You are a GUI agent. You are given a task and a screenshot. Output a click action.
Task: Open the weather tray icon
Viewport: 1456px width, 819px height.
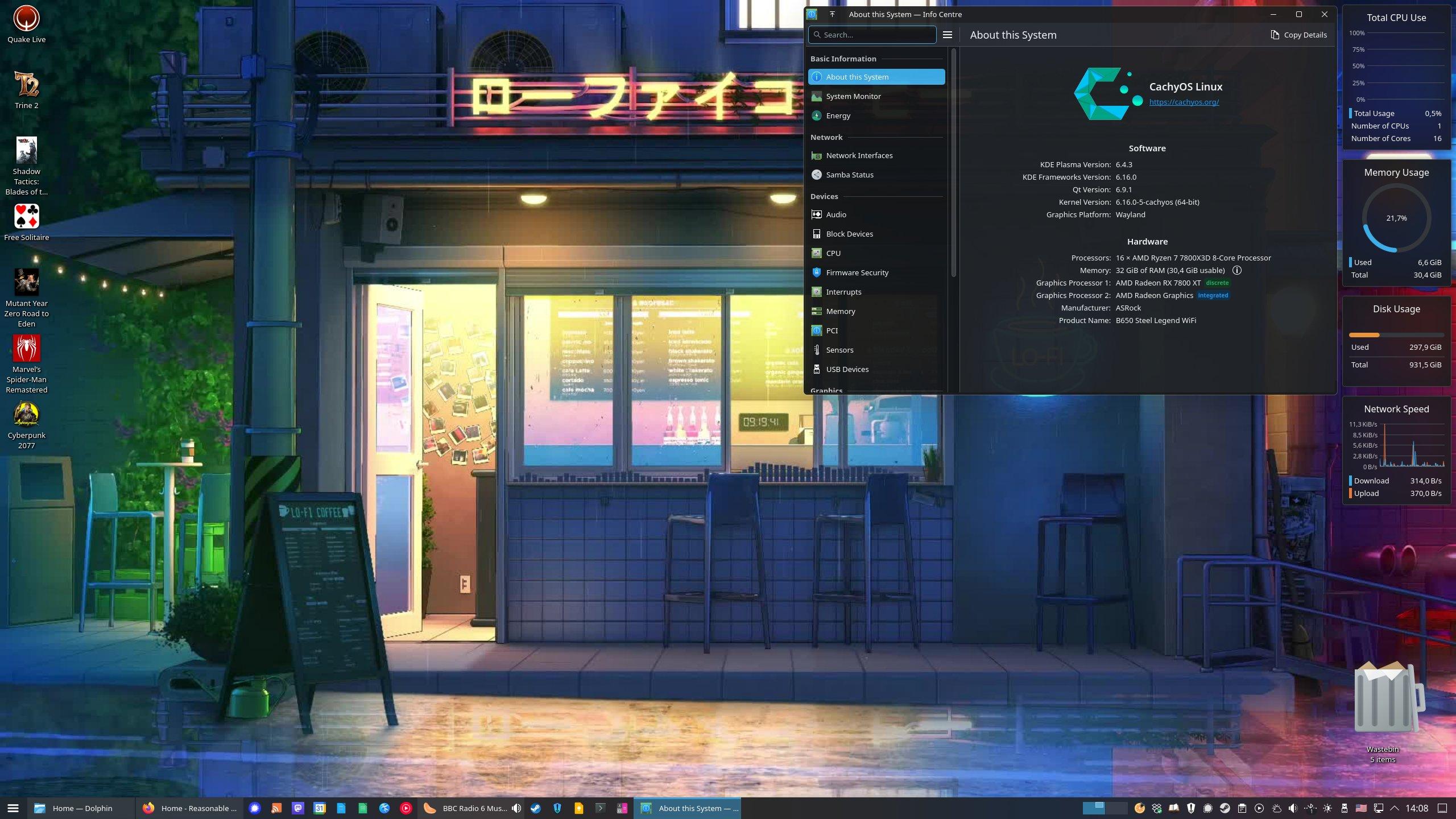coord(1276,808)
